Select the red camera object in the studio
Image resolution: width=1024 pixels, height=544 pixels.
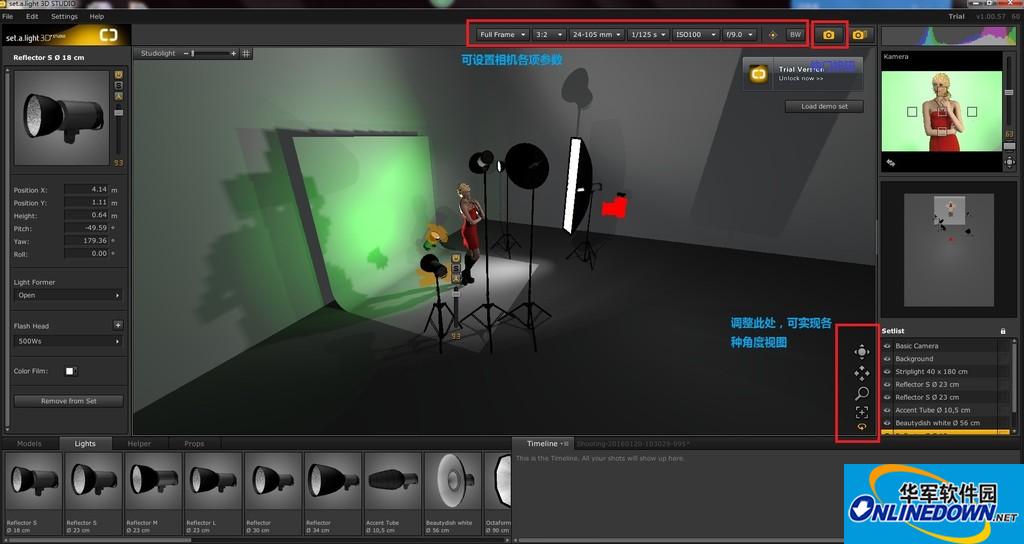[614, 206]
